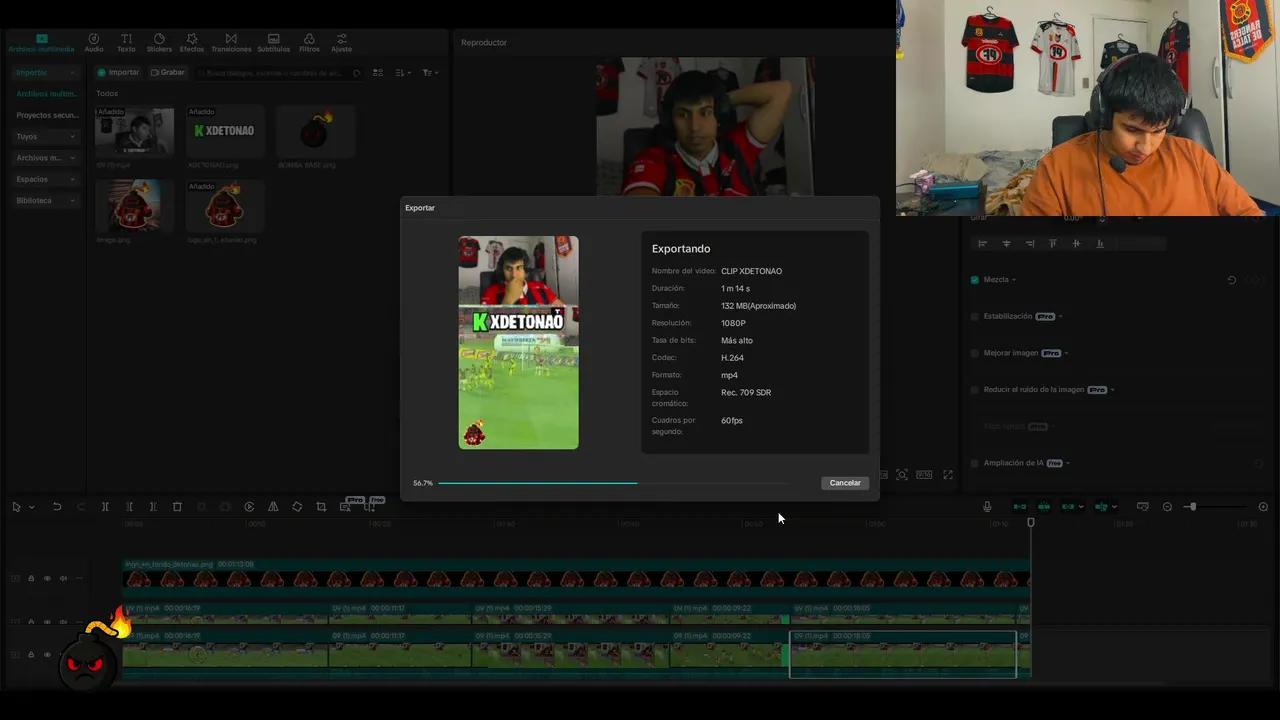The image size is (1280, 720).
Task: Click the crop icon in timeline toolbar
Action: click(x=321, y=507)
